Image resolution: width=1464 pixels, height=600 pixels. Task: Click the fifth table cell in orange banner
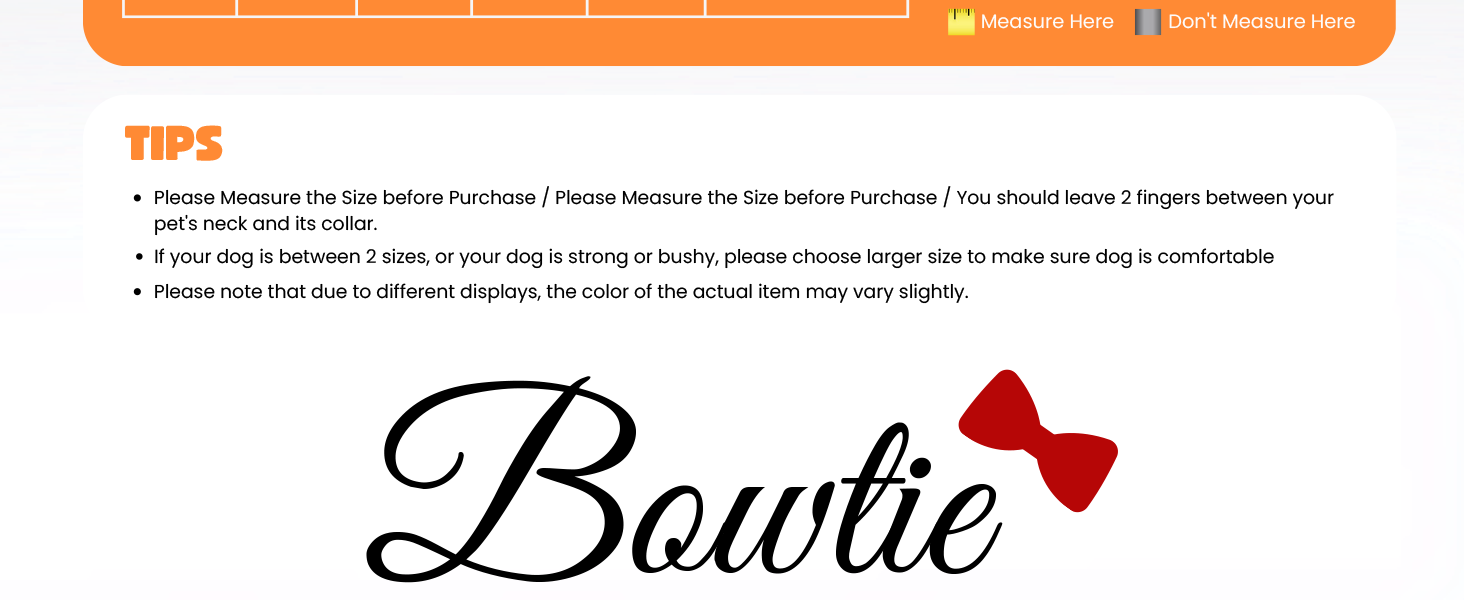click(647, 7)
